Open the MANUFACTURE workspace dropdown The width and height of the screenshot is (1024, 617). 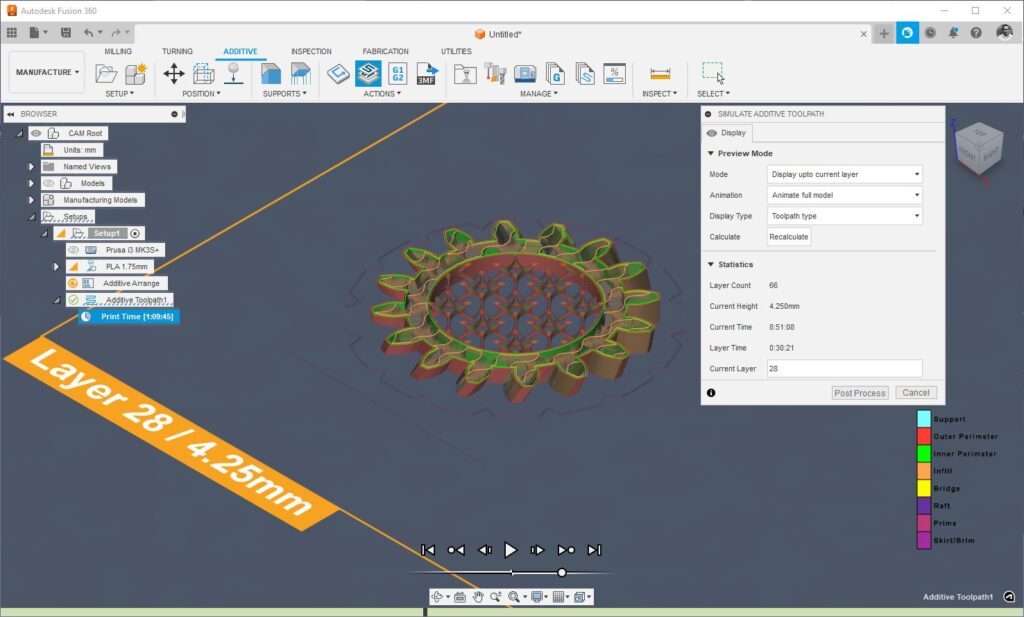pyautogui.click(x=47, y=72)
